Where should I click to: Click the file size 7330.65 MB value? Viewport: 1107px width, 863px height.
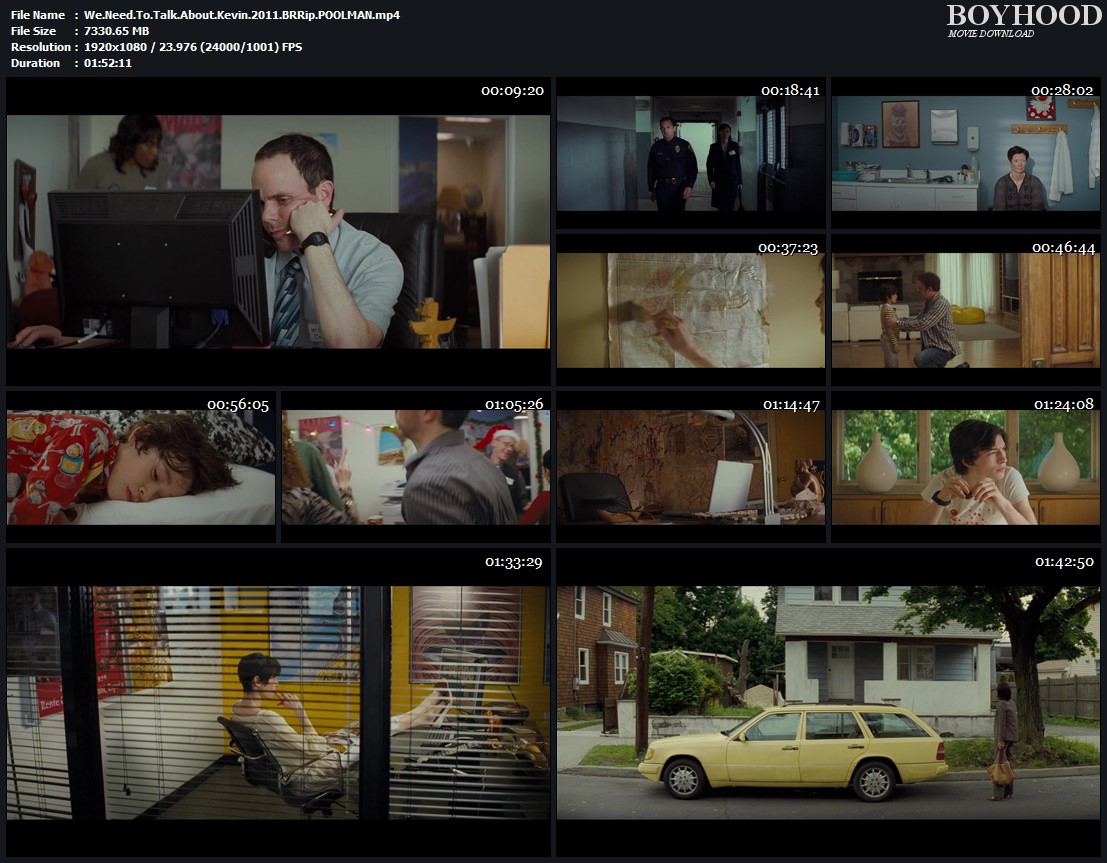click(x=116, y=31)
